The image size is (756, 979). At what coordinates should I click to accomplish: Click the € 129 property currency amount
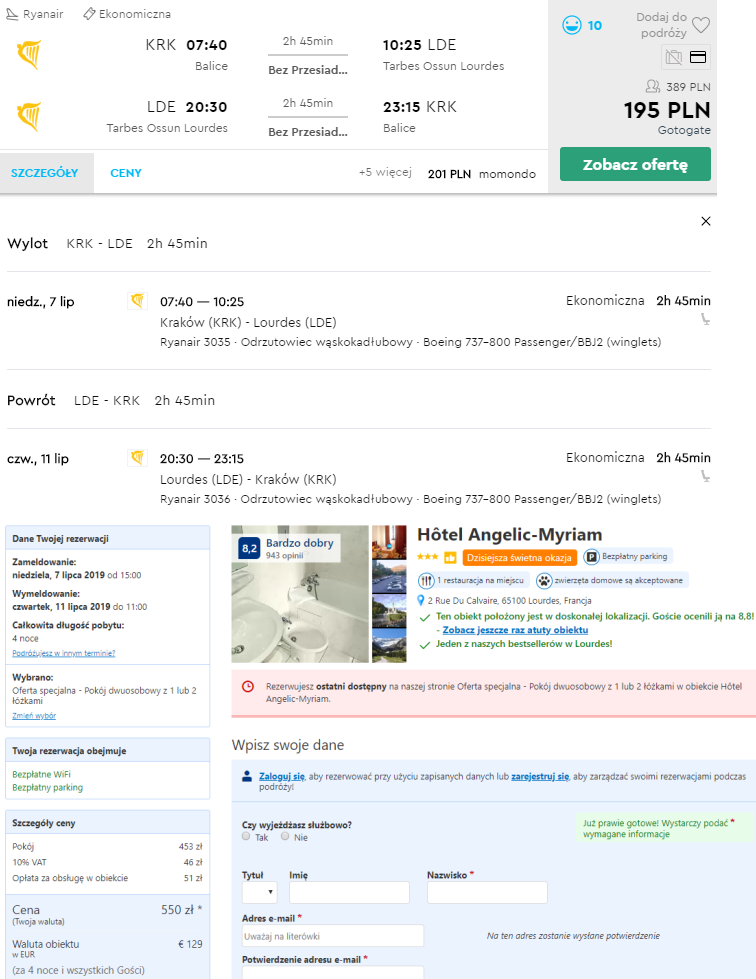[x=190, y=944]
